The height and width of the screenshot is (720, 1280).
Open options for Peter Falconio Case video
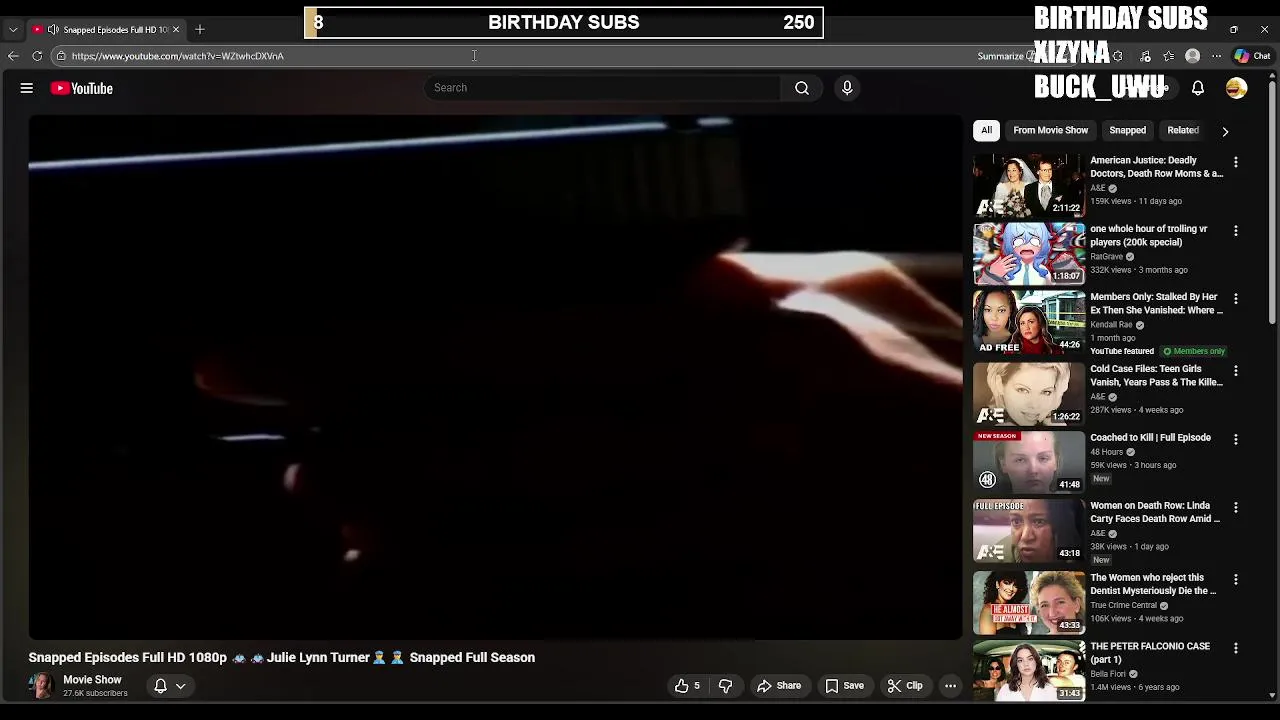pyautogui.click(x=1236, y=648)
